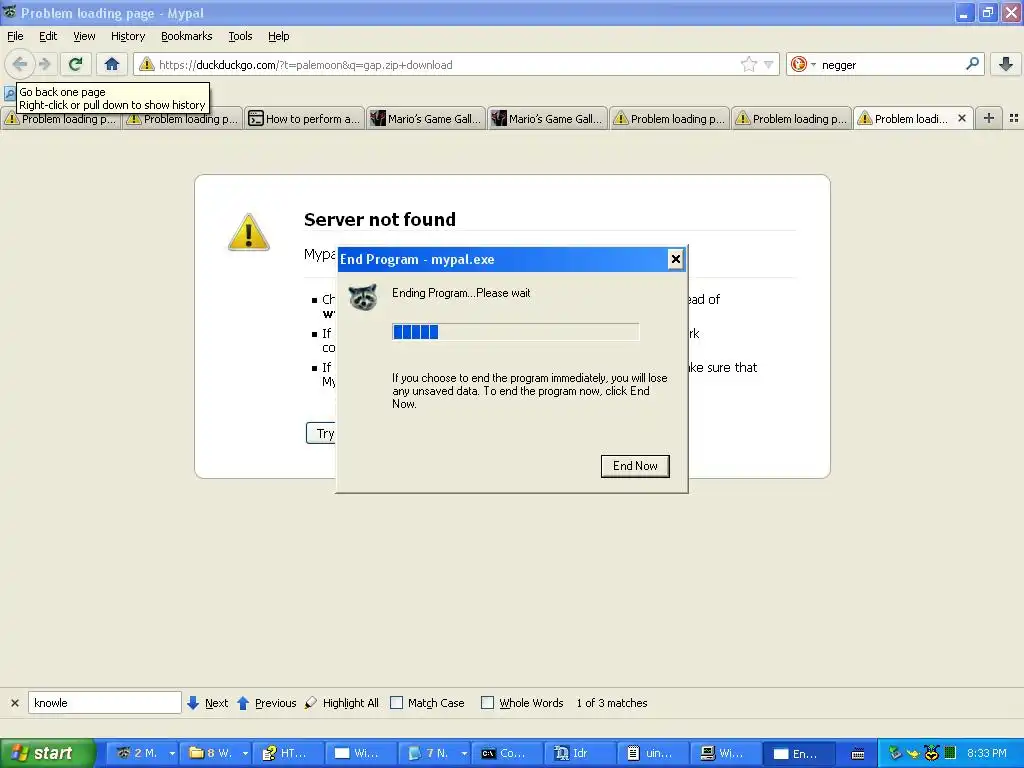This screenshot has height=768, width=1024.
Task: Open the Downloads arrow button
Action: [1006, 64]
